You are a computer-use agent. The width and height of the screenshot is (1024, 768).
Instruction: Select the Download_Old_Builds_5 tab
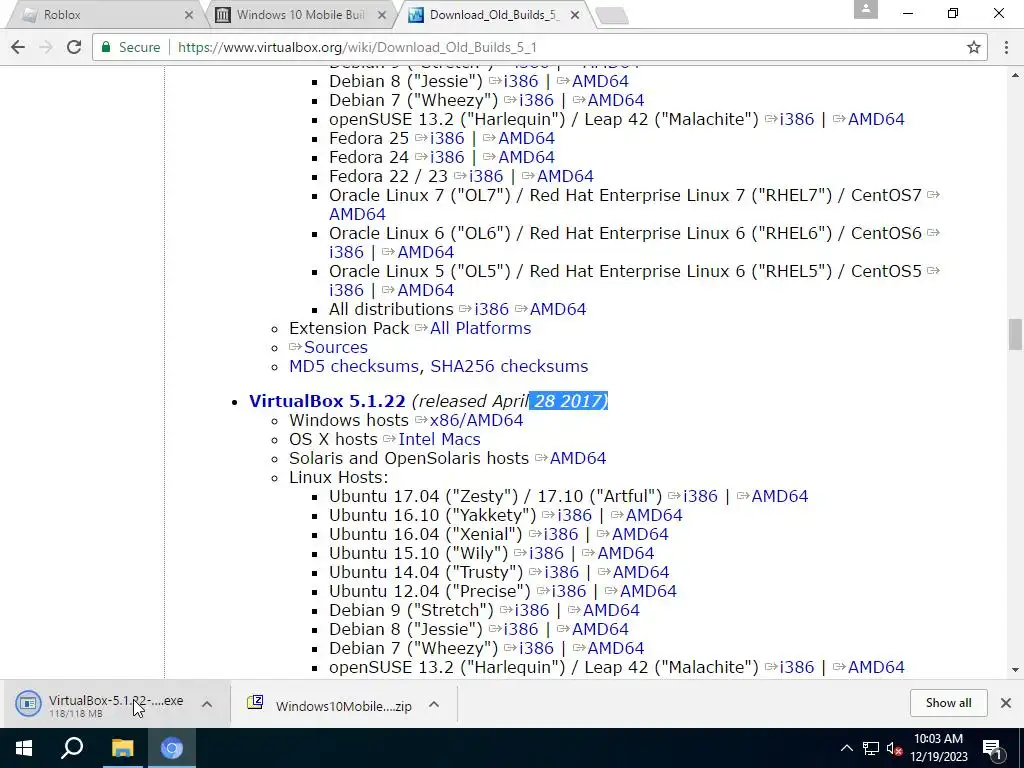pos(493,14)
